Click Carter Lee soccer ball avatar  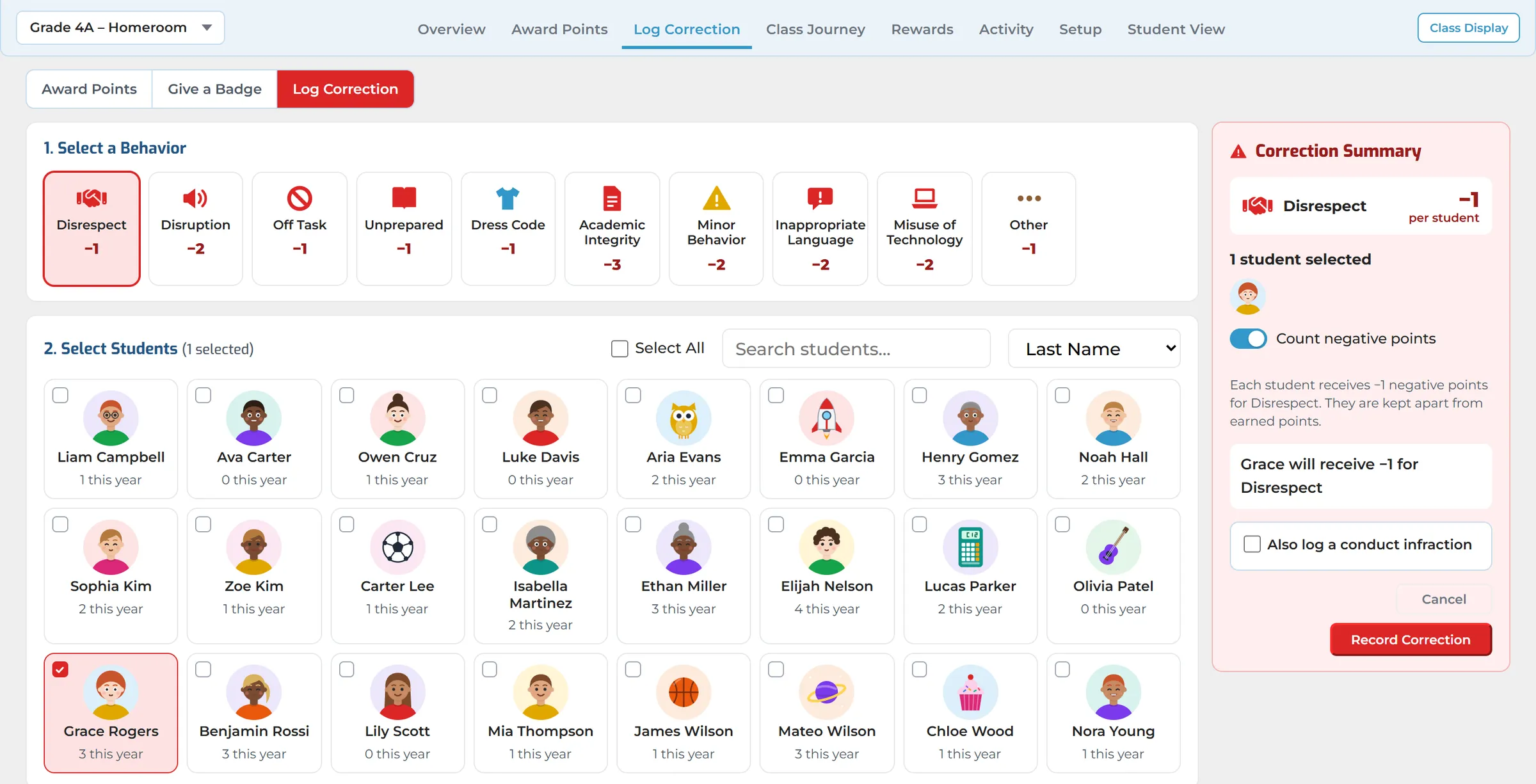tap(397, 548)
